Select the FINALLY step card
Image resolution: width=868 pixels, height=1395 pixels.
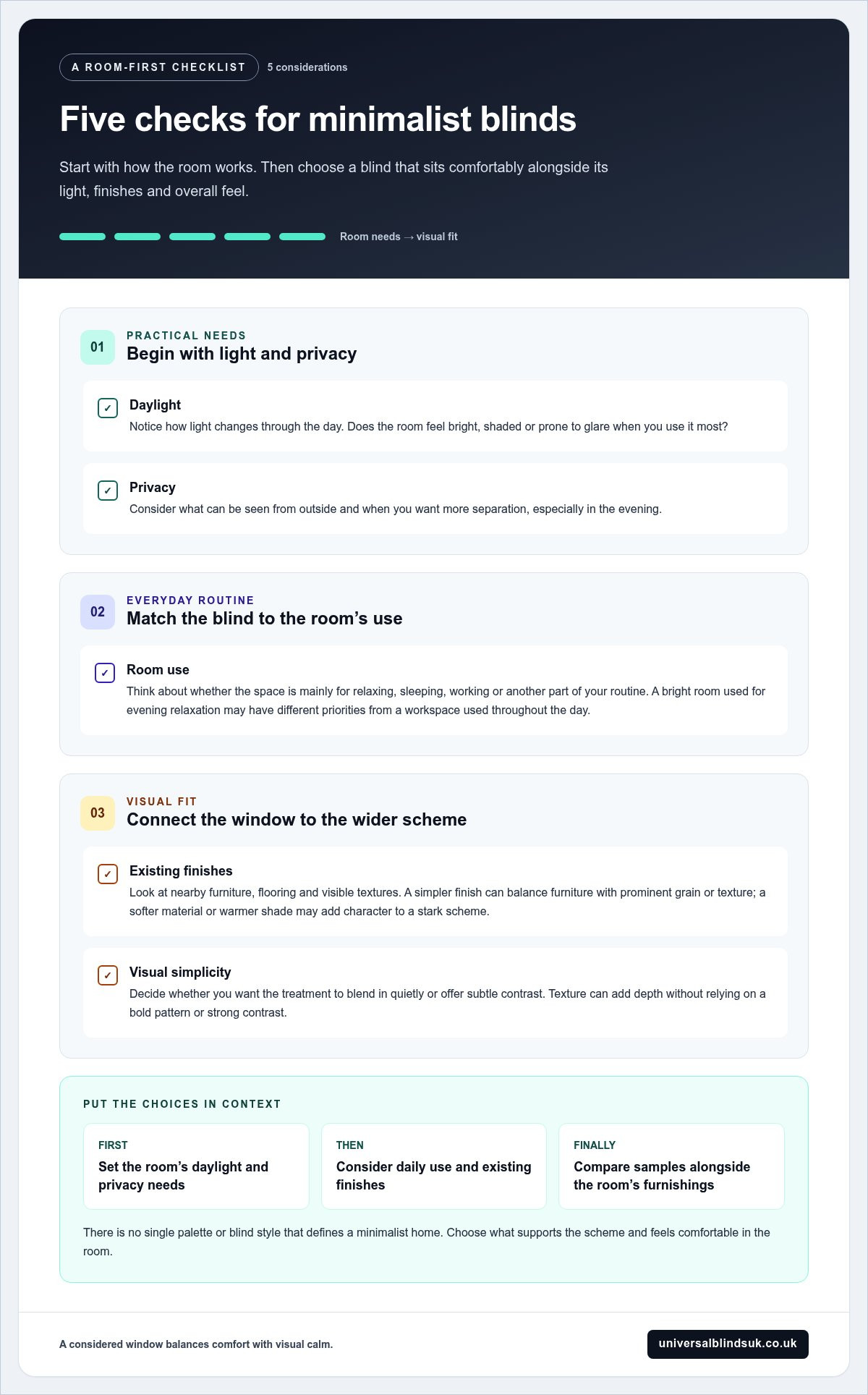click(x=671, y=1166)
